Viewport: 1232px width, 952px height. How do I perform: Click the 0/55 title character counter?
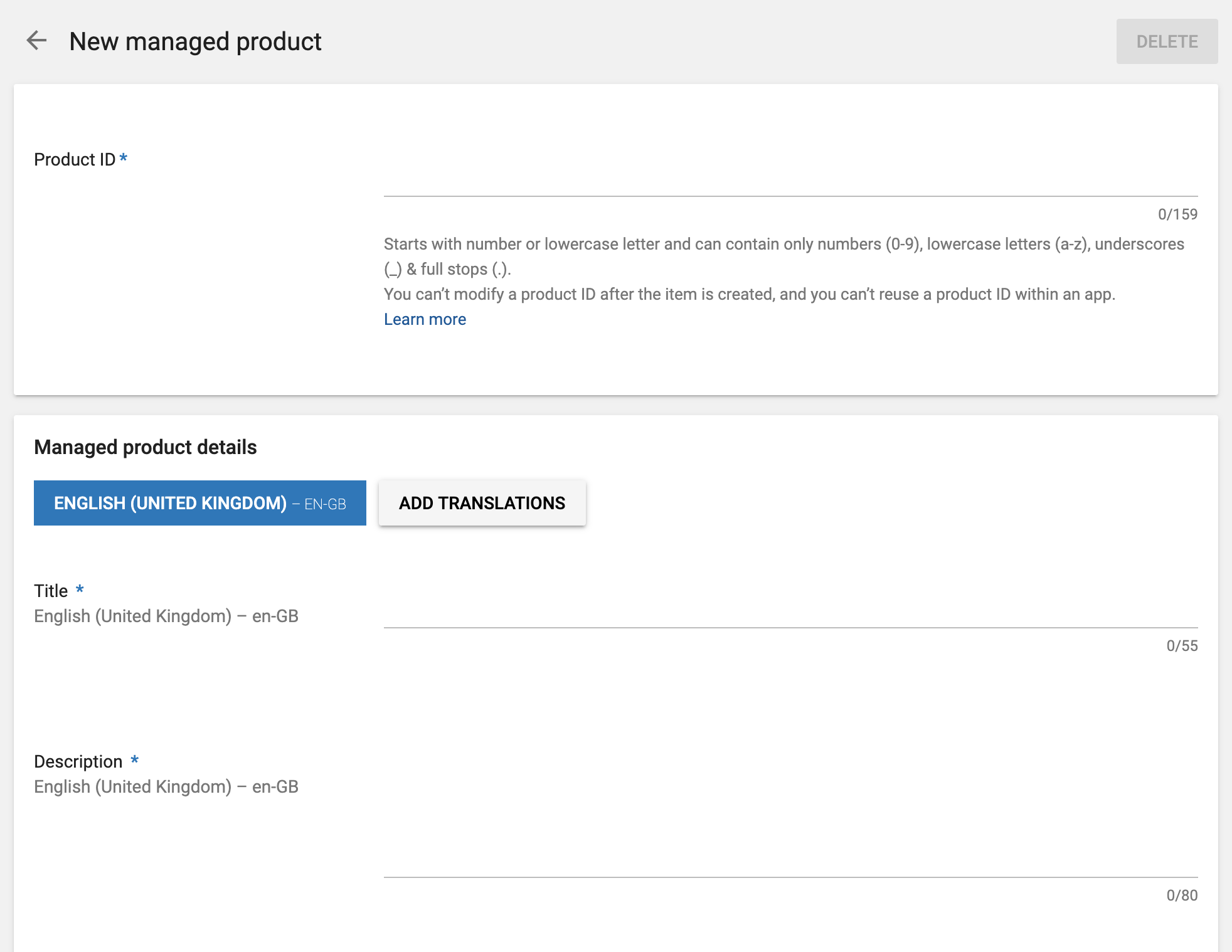point(1182,646)
